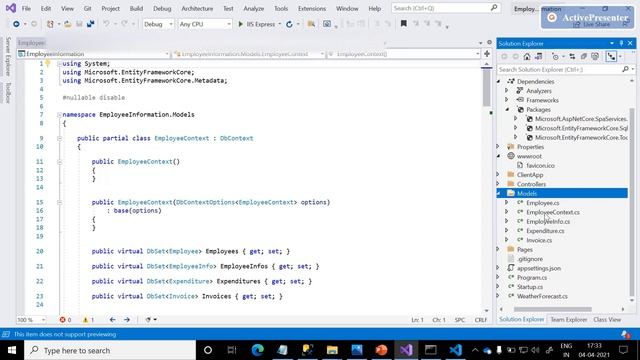Select Startup.cs file

530,287
